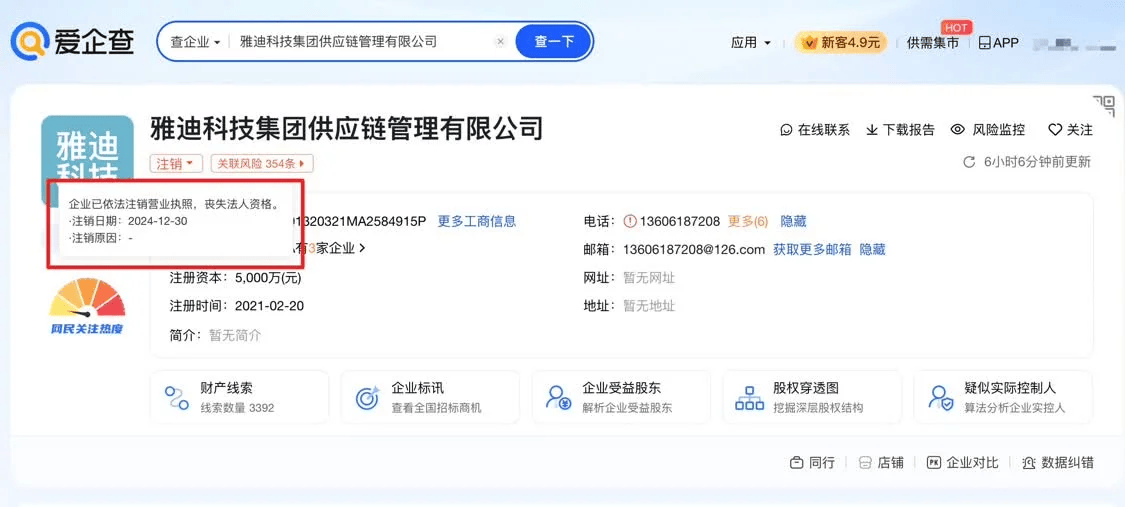Click the 风险监控 eye icon

[957, 130]
